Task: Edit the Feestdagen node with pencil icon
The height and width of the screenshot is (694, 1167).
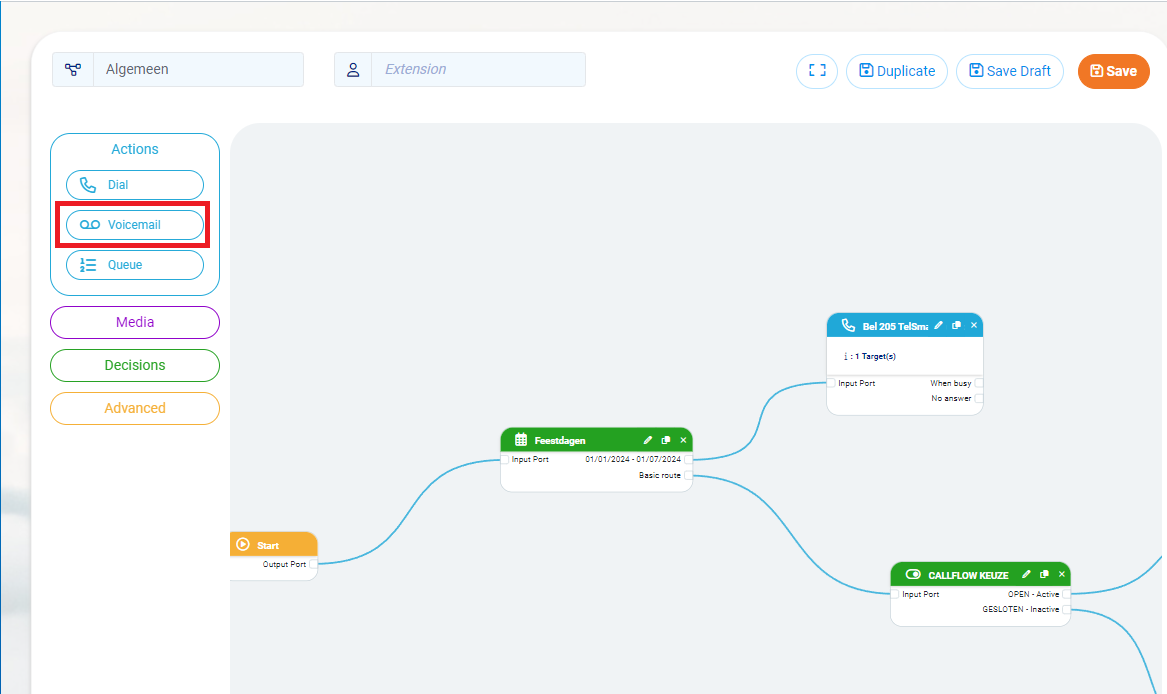Action: pyautogui.click(x=648, y=440)
